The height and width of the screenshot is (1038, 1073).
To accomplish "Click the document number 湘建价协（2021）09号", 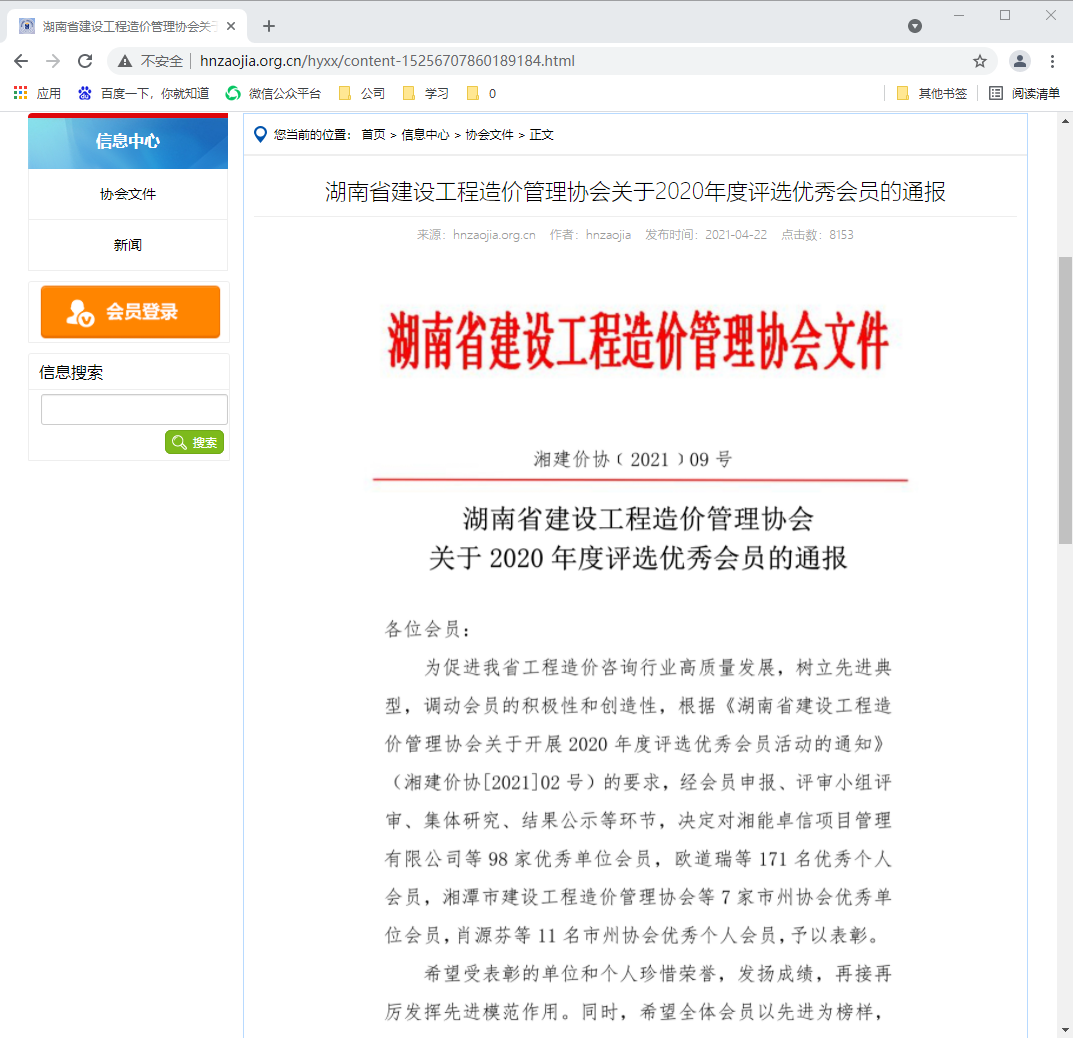I will tap(633, 459).
